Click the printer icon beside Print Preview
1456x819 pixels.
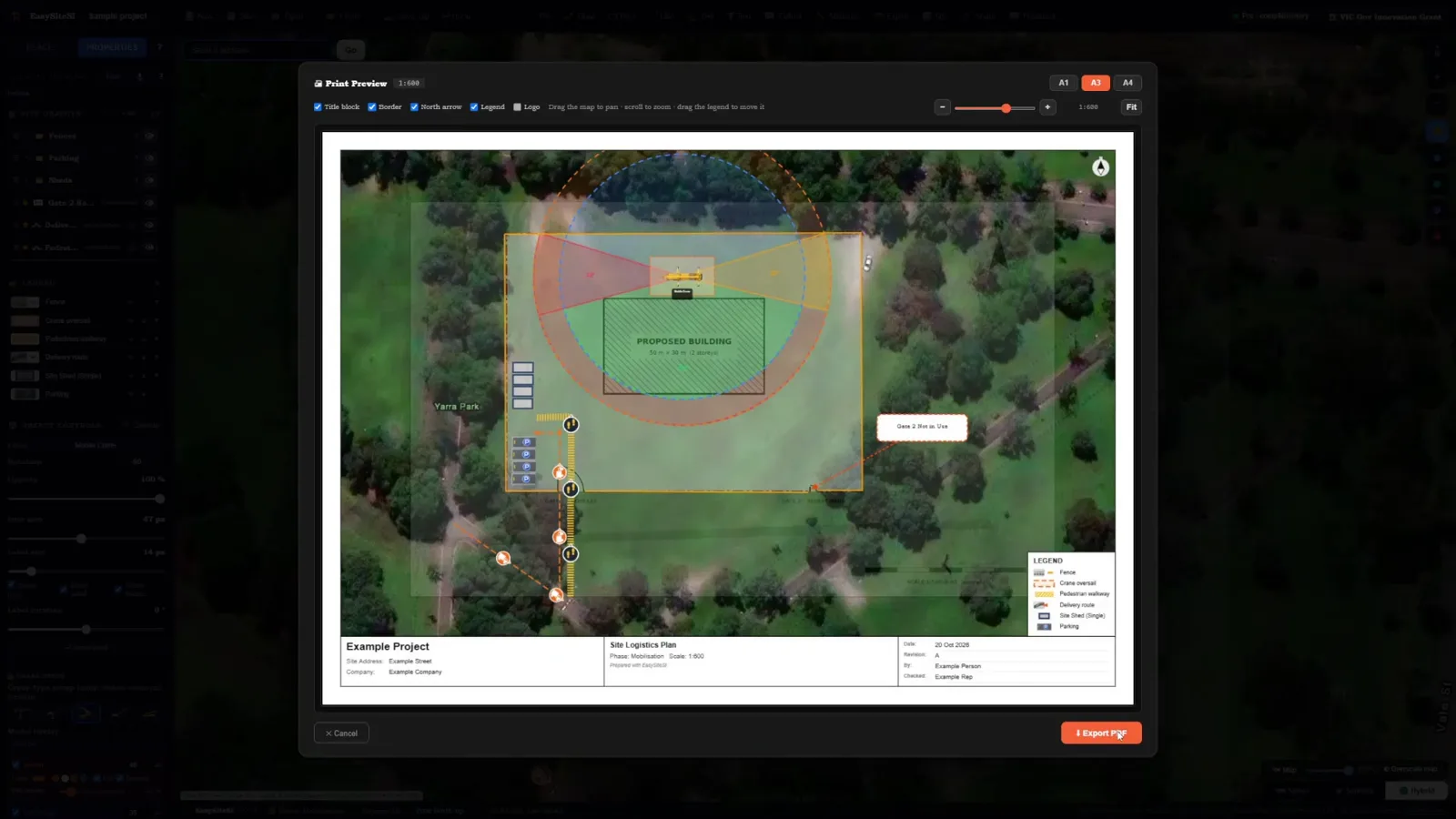318,84
